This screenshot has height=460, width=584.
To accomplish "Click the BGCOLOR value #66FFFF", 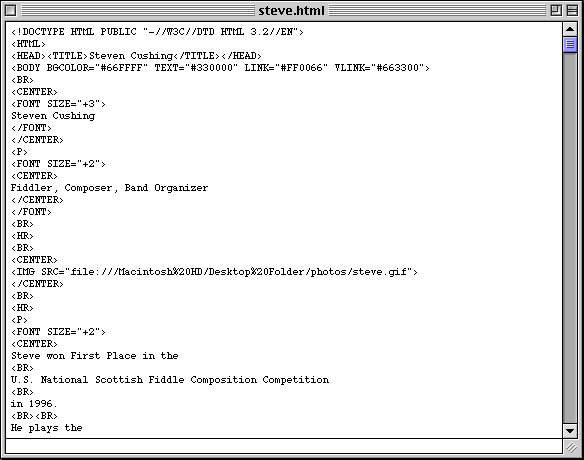I will click(121, 68).
